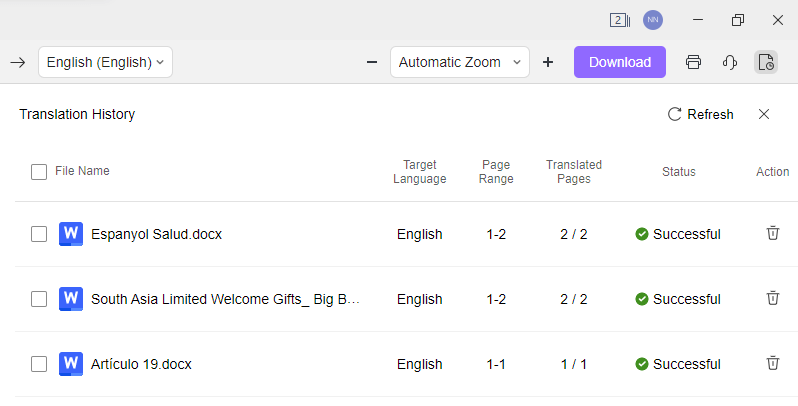This screenshot has height=406, width=798.
Task: Delete the Artículo 19.docx entry
Action: (x=773, y=363)
